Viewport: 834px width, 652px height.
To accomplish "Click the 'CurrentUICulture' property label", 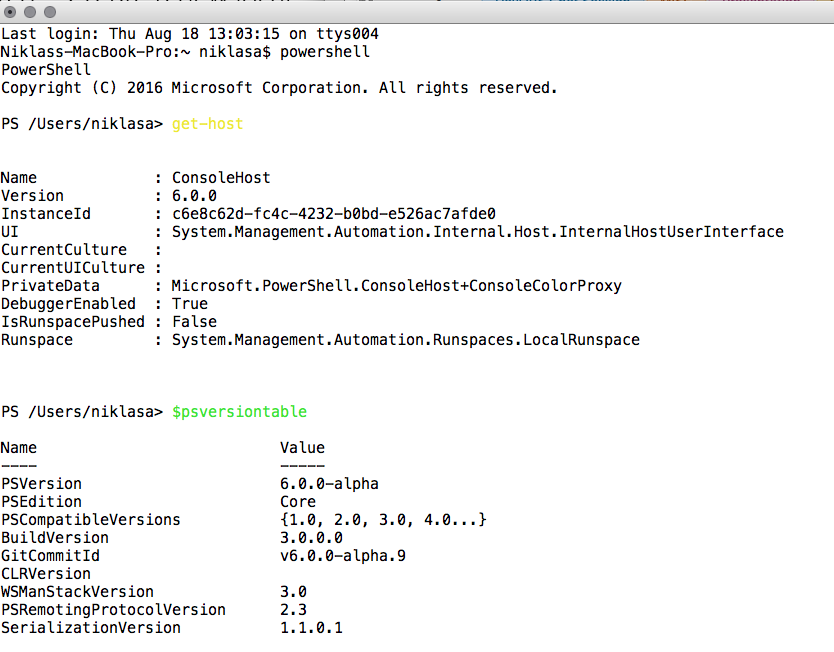I will (x=73, y=268).
